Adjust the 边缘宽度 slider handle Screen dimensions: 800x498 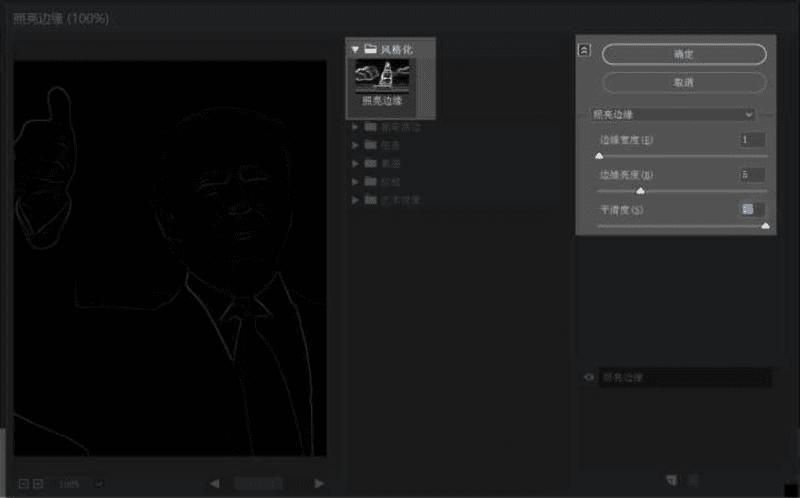click(x=599, y=156)
